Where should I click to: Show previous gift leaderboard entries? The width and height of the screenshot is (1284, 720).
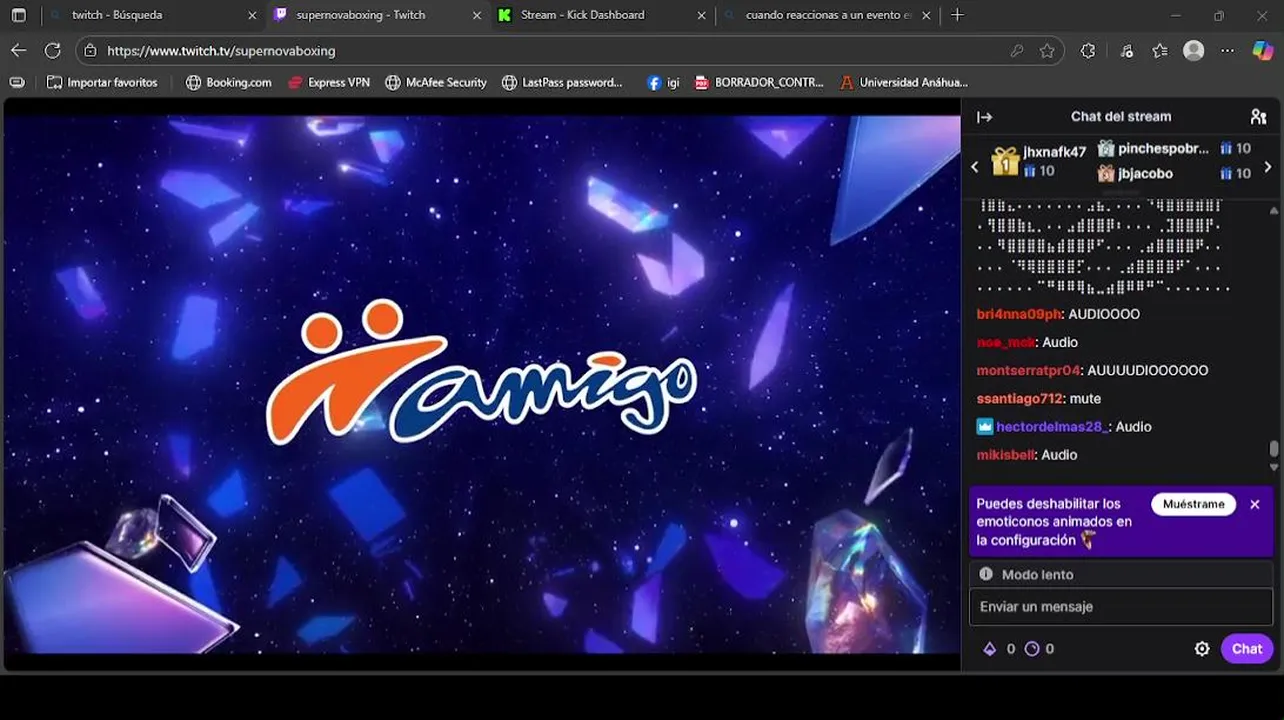pyautogui.click(x=975, y=167)
